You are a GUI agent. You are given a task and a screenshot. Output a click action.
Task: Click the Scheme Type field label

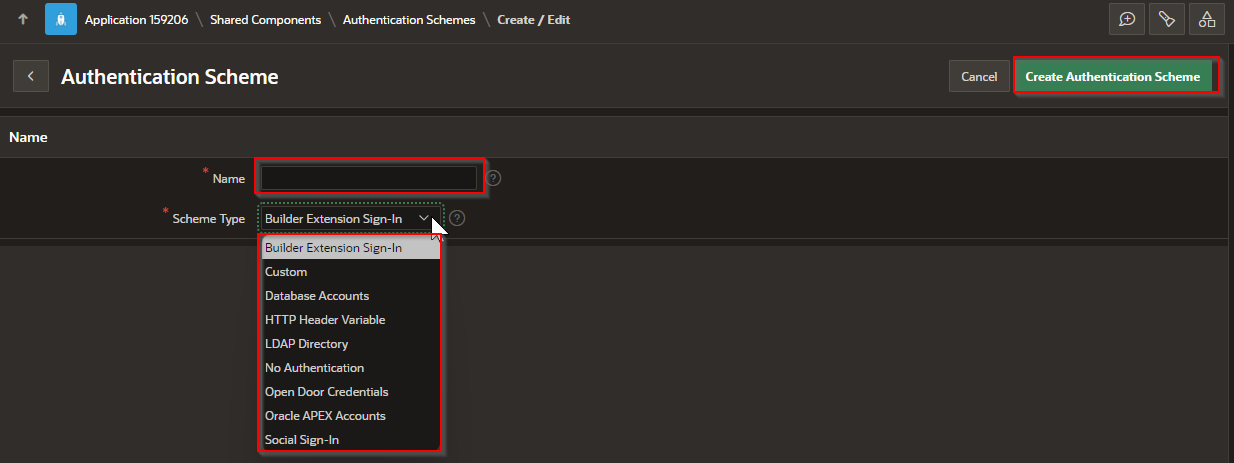coord(208,218)
